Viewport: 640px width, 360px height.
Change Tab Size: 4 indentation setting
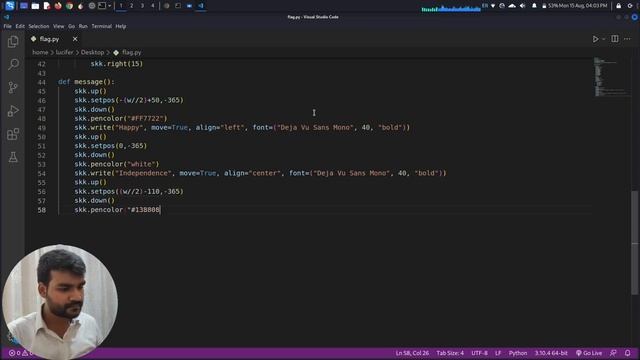tap(450, 353)
